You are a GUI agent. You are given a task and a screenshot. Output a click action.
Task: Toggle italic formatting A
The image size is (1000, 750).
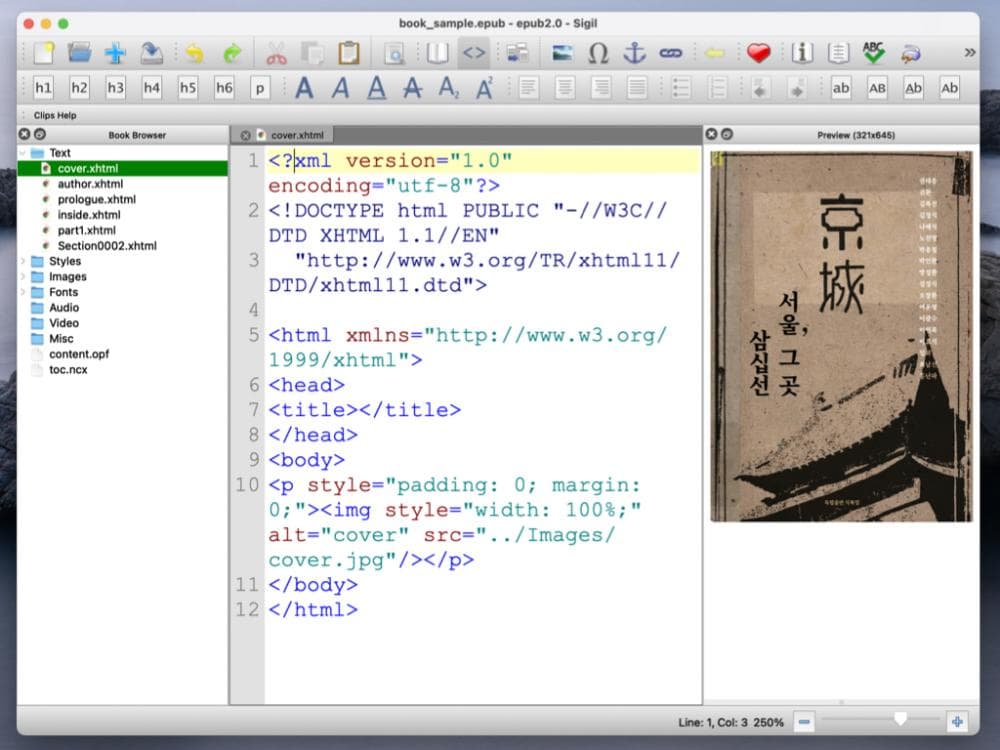click(341, 88)
